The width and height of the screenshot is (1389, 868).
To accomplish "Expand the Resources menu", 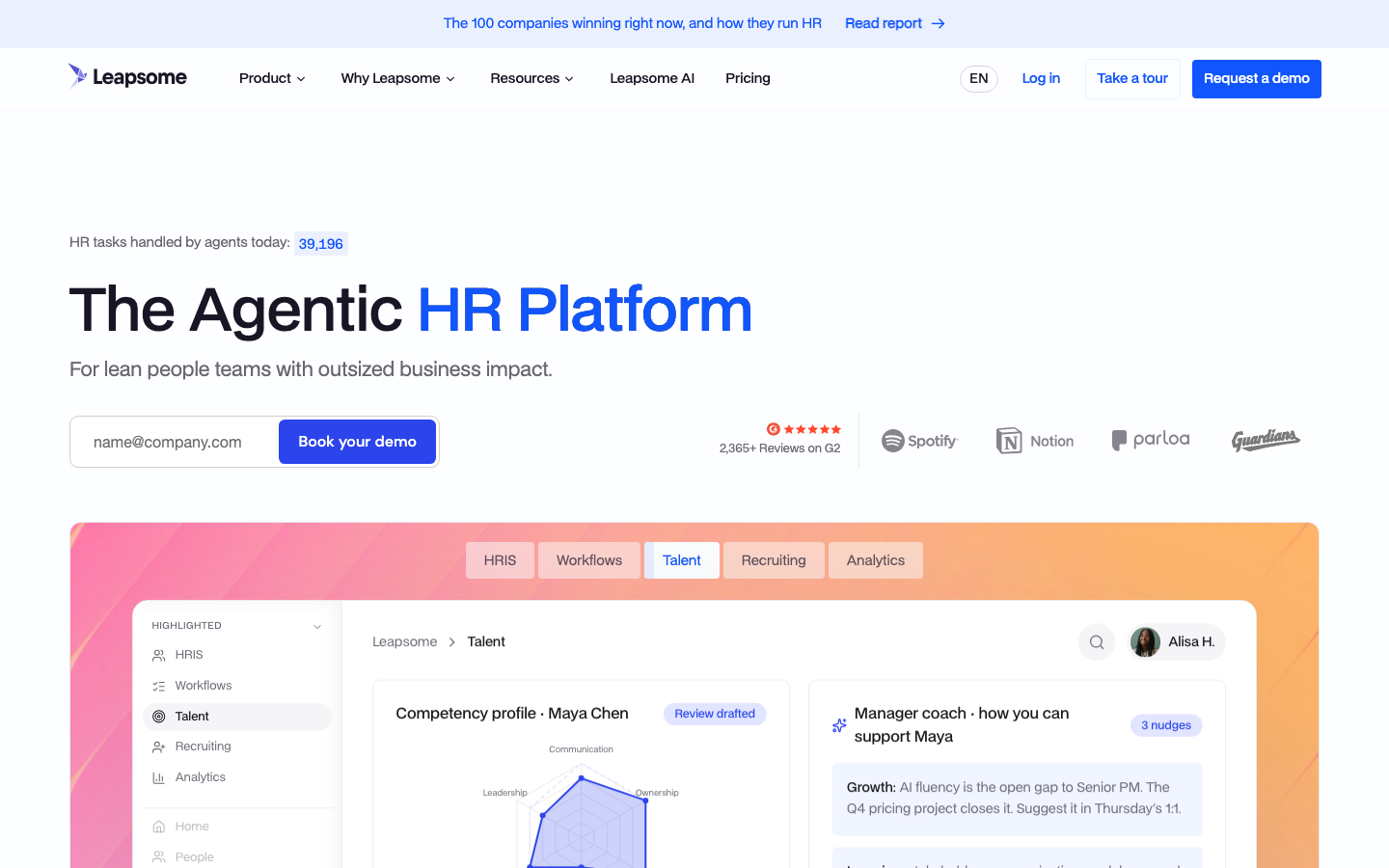I will coord(531,78).
